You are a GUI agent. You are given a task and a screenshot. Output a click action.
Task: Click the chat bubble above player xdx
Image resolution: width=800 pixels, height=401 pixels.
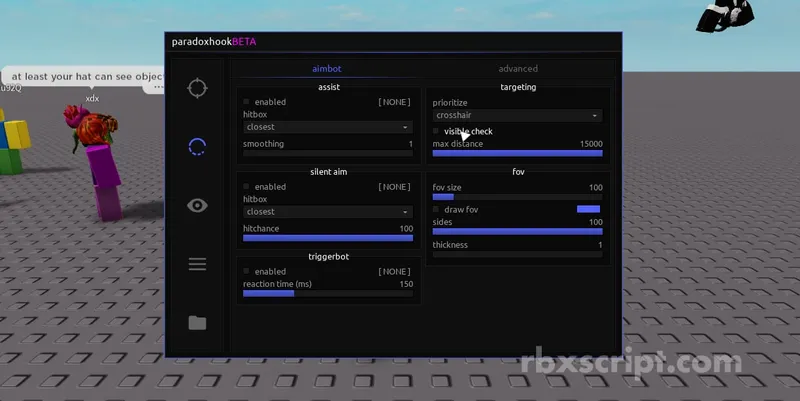click(85, 77)
